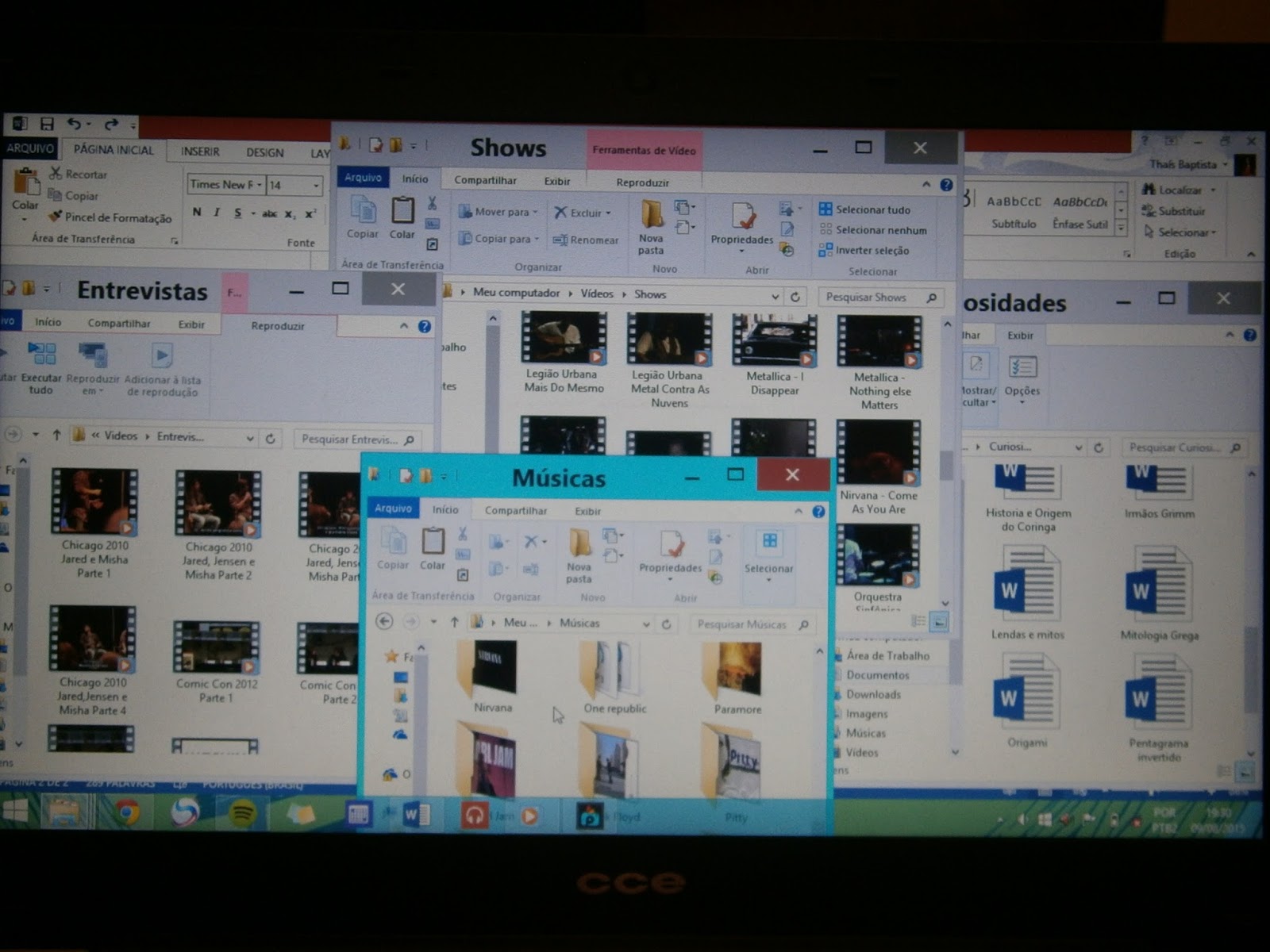The width and height of the screenshot is (1270, 952).
Task: Click Adicionar à lista de reprodução
Action: [163, 370]
